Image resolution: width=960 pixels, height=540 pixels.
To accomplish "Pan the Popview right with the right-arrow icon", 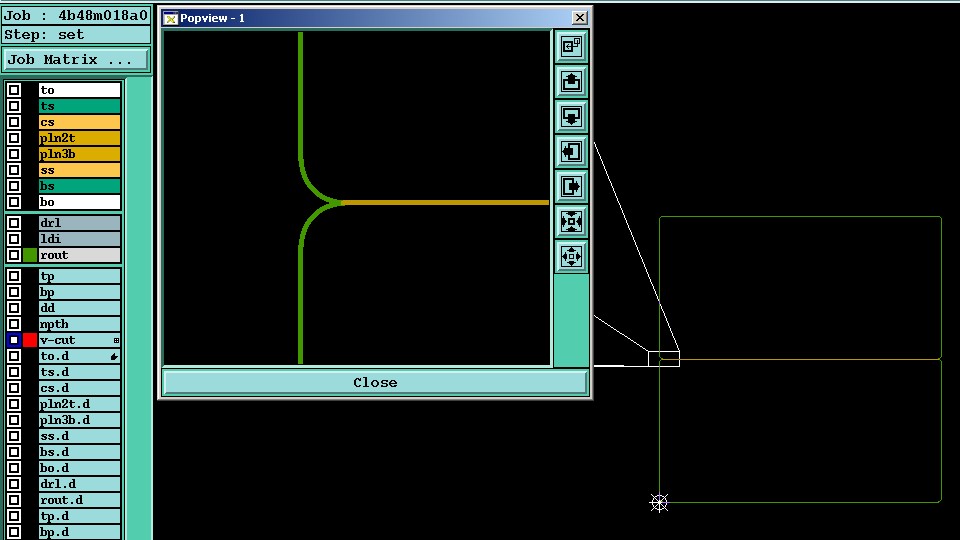I will (x=571, y=186).
